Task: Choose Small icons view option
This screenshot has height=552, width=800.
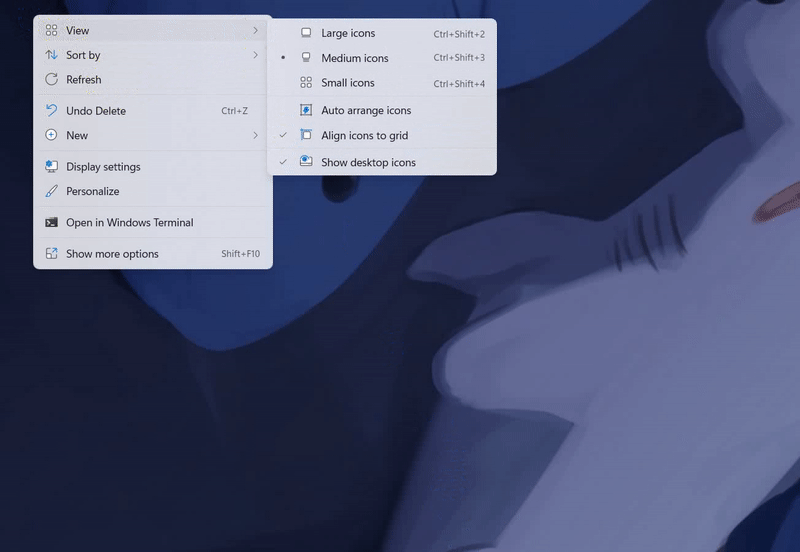Action: [x=382, y=83]
